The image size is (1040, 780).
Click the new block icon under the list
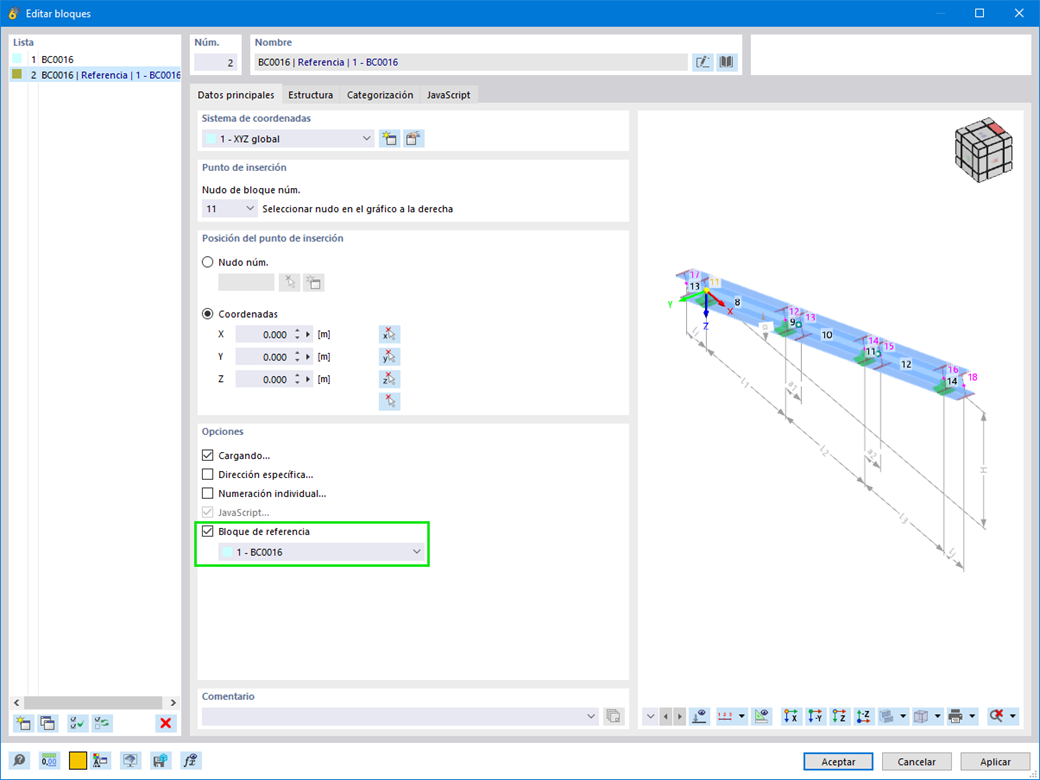23,723
